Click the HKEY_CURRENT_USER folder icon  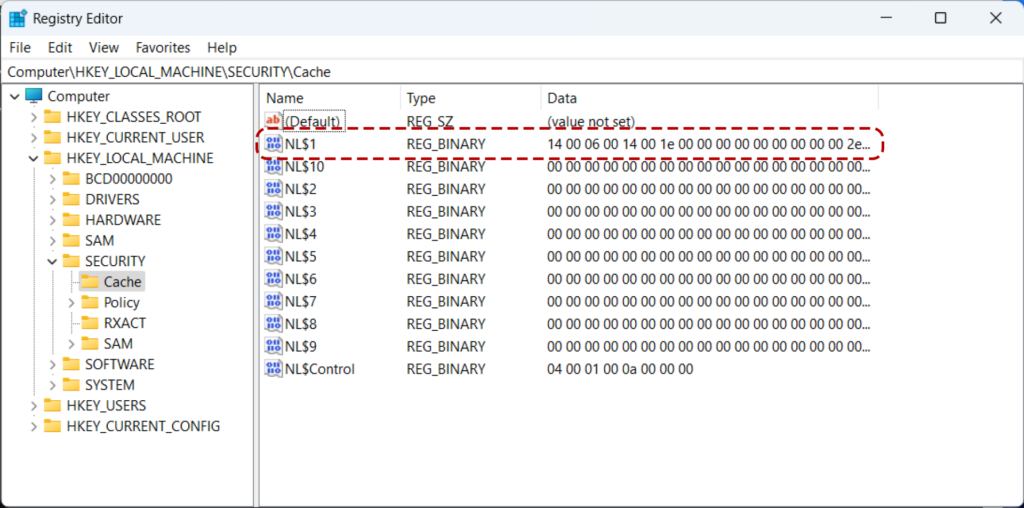52,138
